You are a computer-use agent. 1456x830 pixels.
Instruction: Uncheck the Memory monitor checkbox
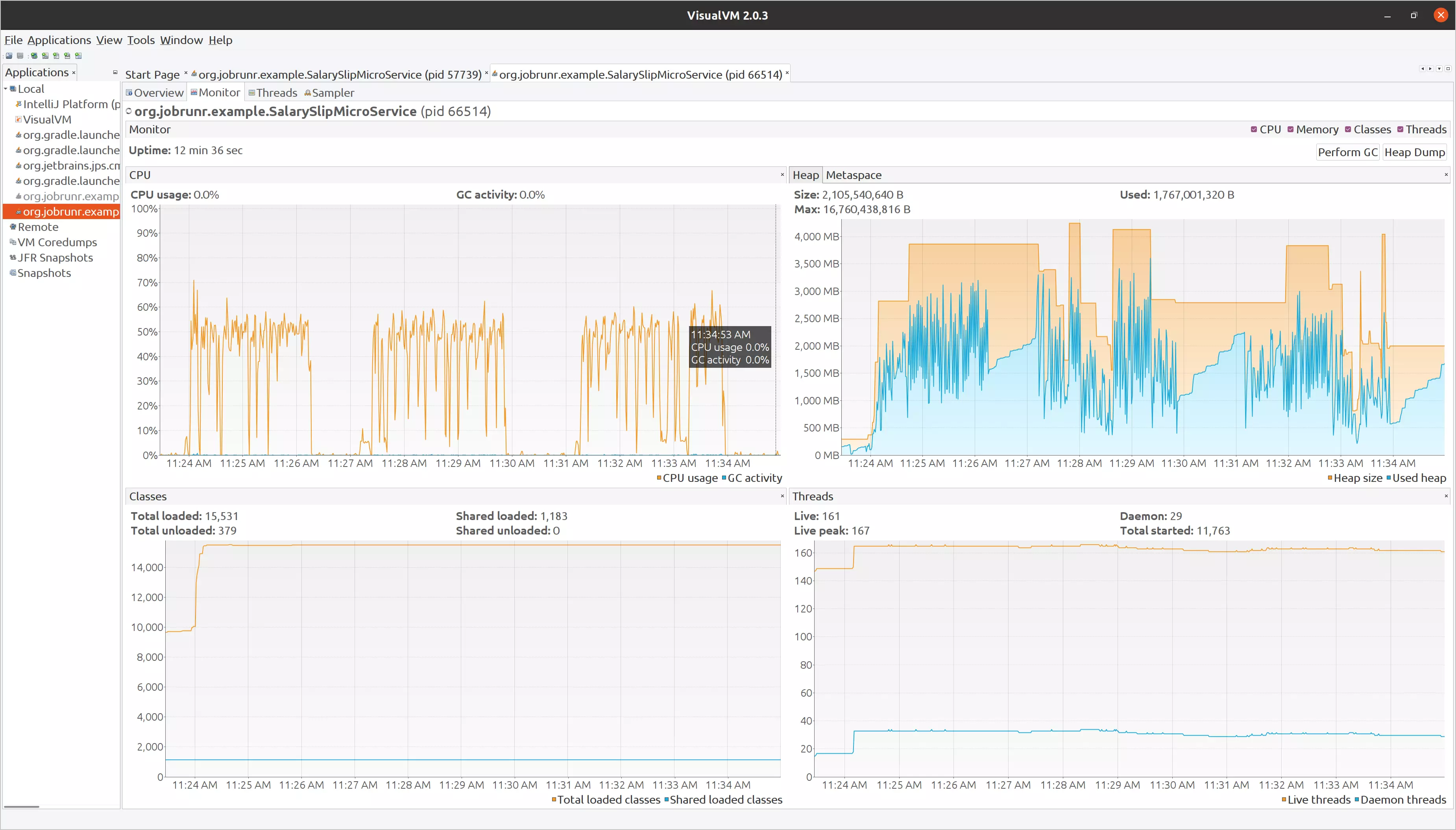pos(1291,129)
